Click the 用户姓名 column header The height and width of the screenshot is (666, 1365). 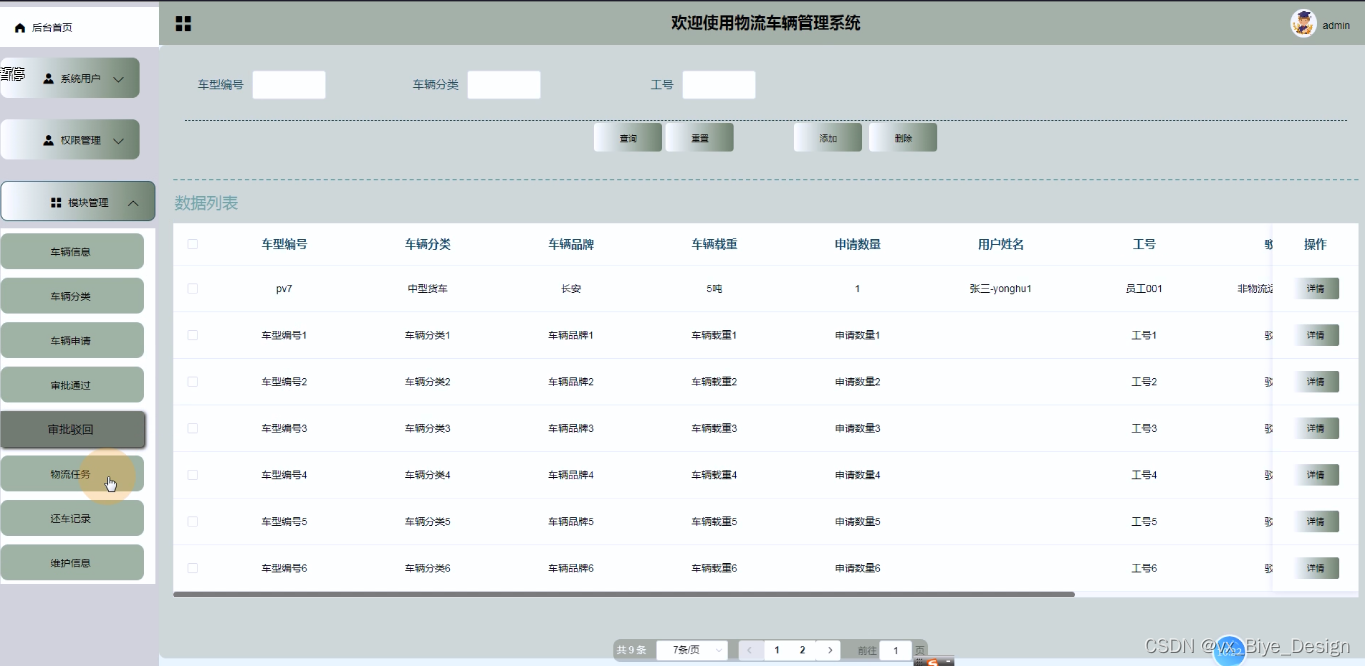[x=1001, y=244]
